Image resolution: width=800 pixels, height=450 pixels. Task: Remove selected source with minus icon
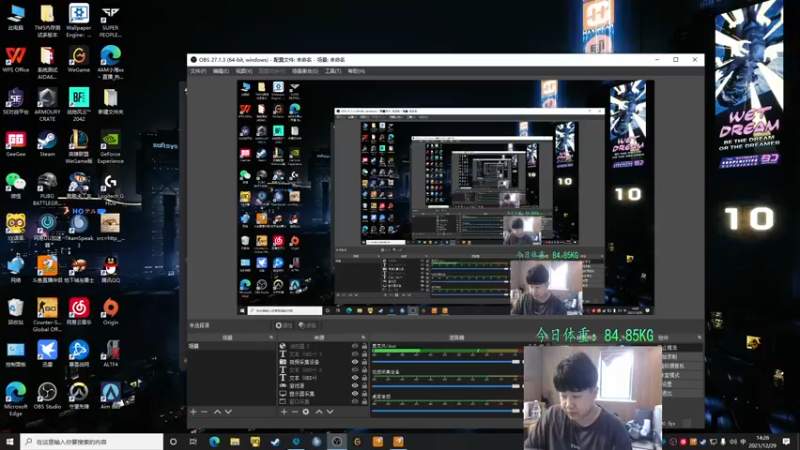(294, 411)
